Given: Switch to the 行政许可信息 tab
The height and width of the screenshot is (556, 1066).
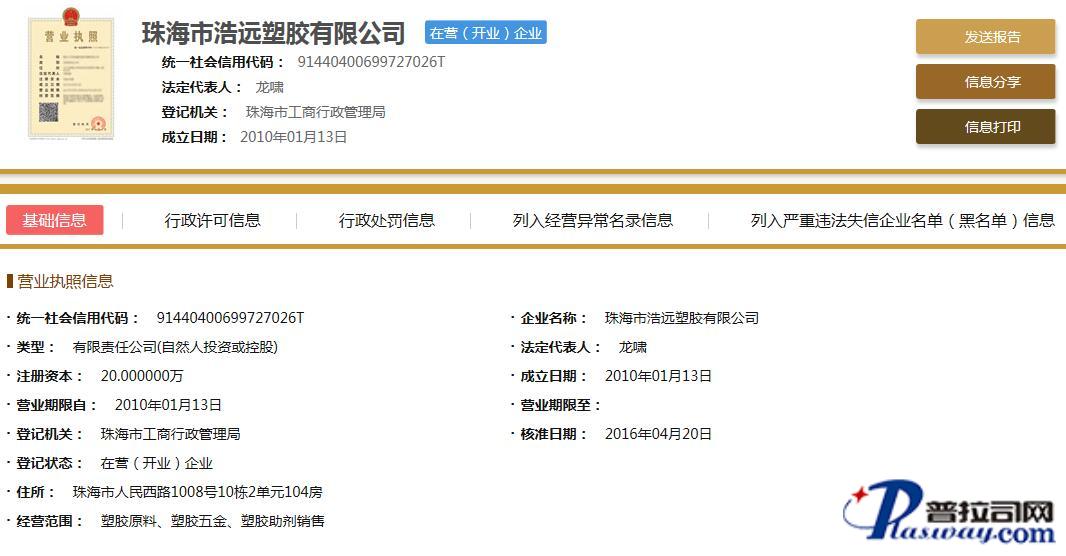Looking at the screenshot, I should coord(212,220).
